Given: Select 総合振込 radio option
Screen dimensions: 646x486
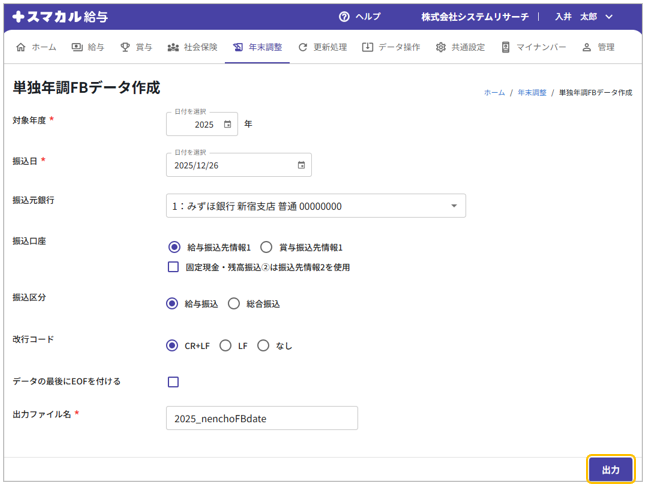Looking at the screenshot, I should [234, 304].
